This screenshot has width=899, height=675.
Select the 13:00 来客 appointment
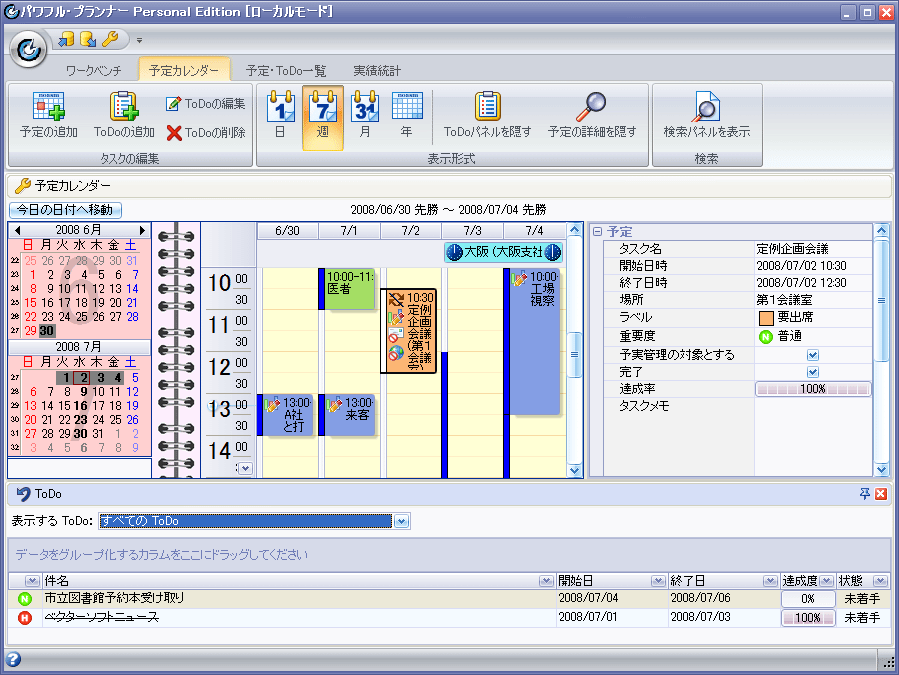tap(347, 415)
